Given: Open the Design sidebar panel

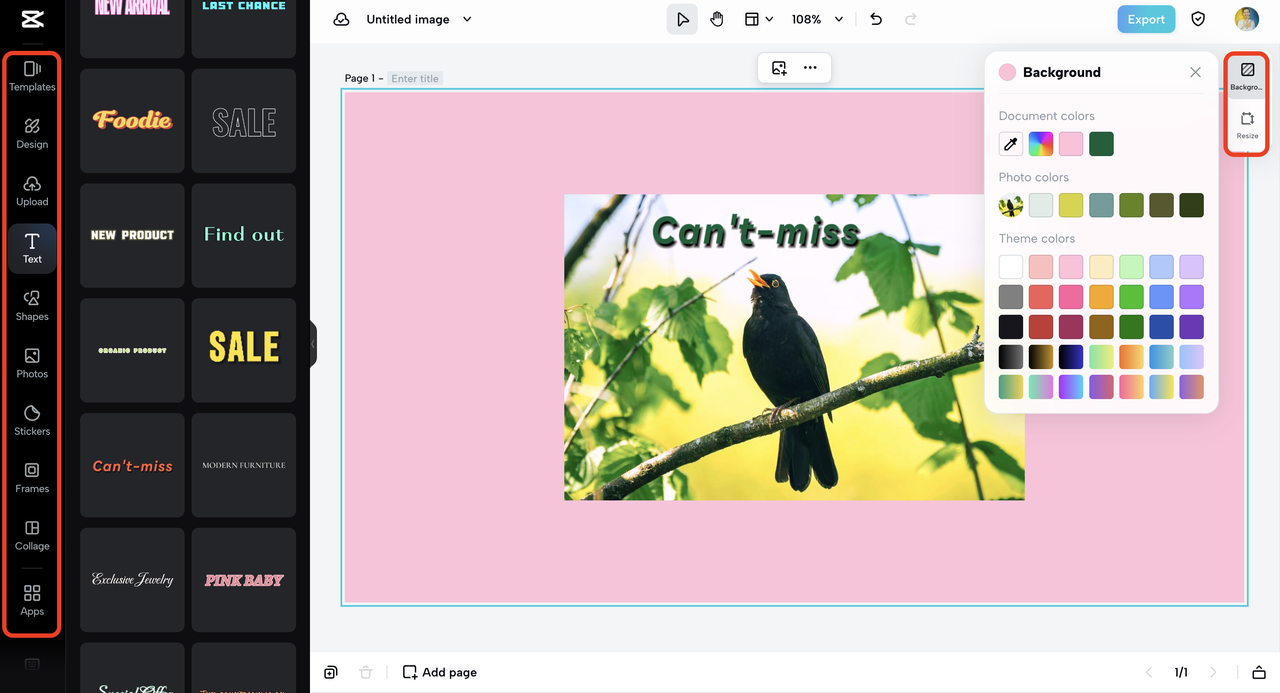Looking at the screenshot, I should coord(32,133).
